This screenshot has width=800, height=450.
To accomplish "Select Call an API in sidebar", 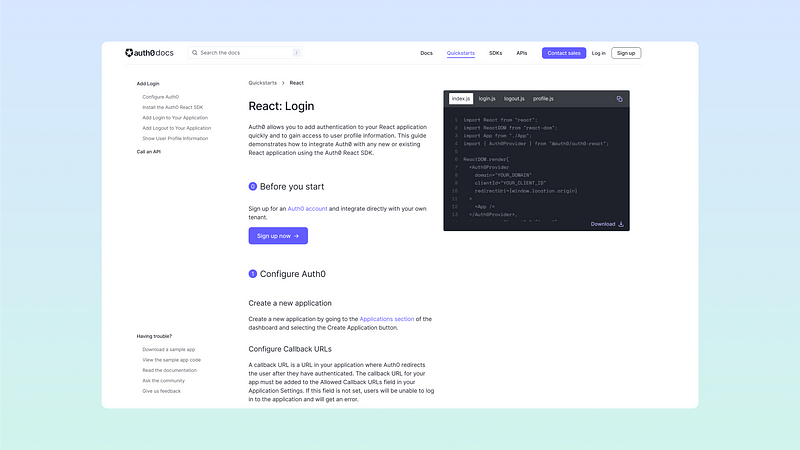I will 148,152.
